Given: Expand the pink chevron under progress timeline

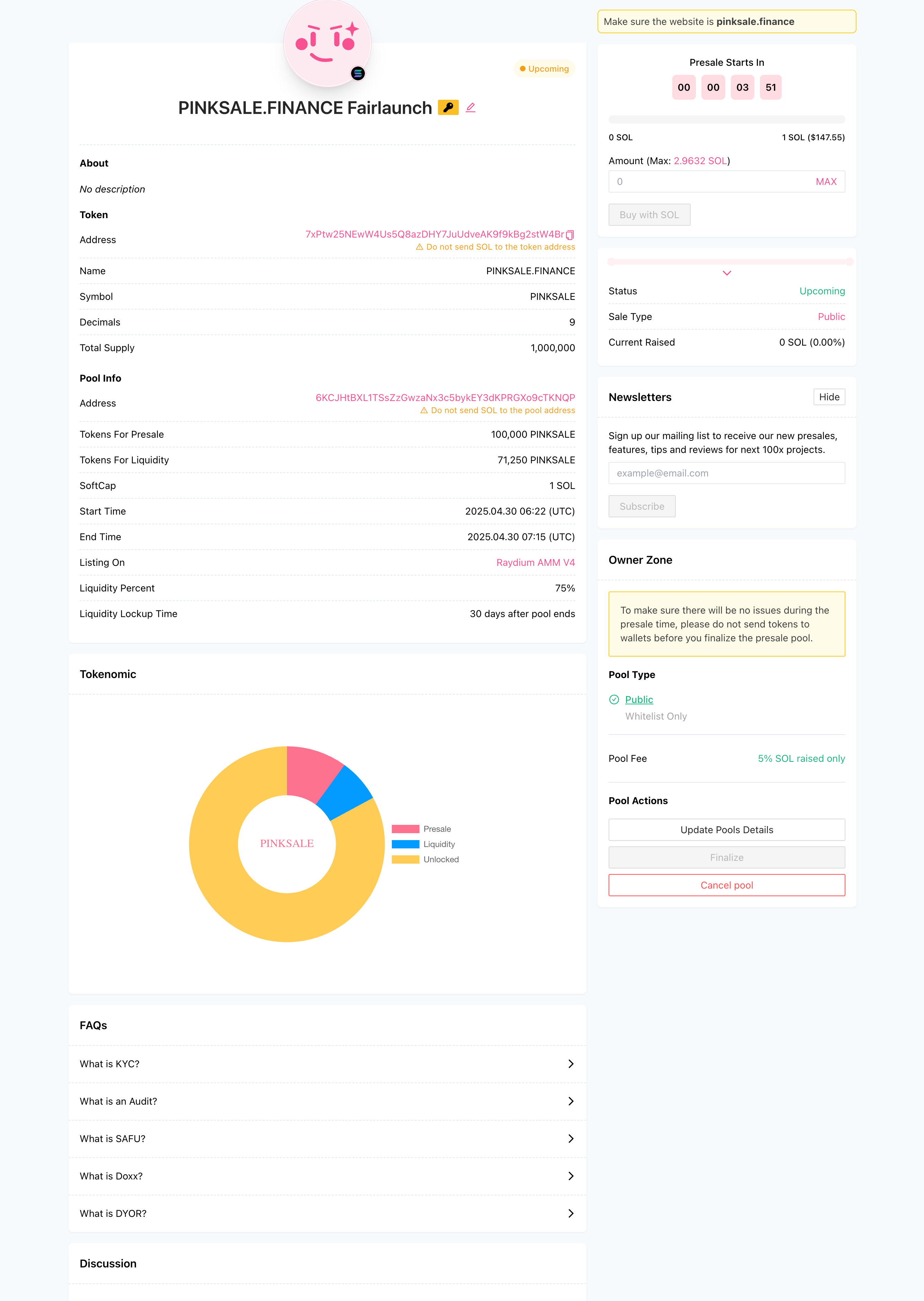Looking at the screenshot, I should (x=727, y=273).
